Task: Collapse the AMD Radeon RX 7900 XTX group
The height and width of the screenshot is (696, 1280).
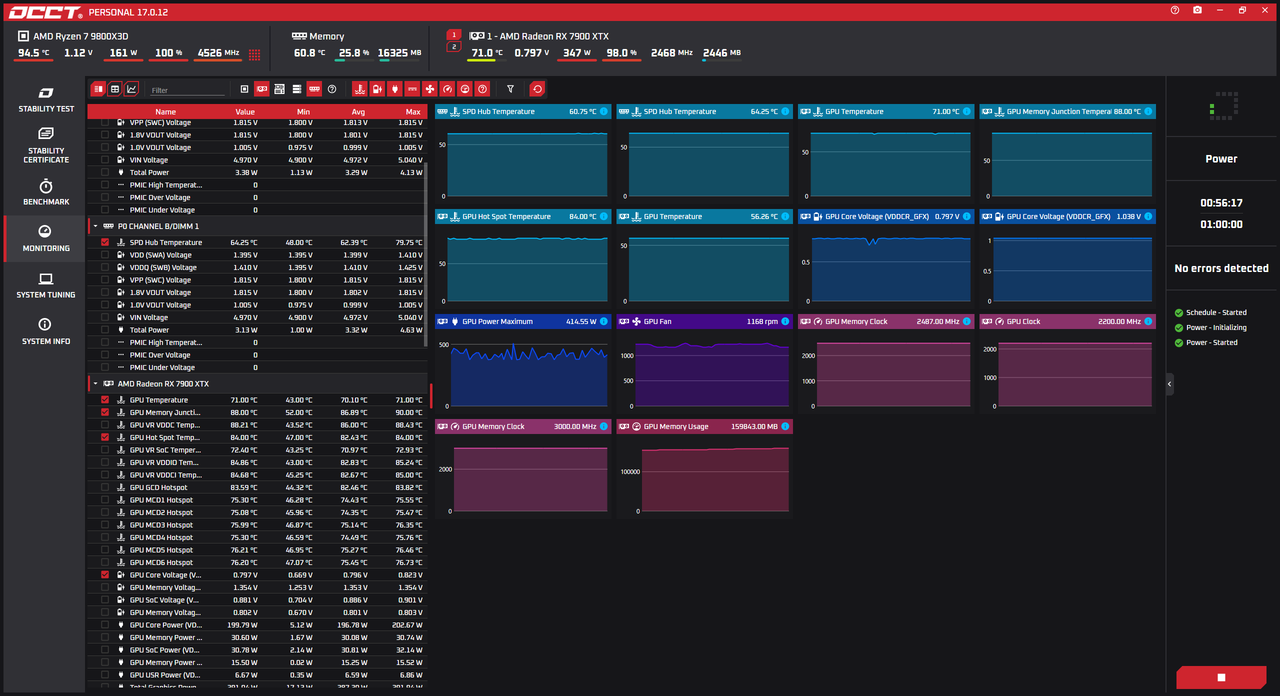Action: [x=96, y=384]
